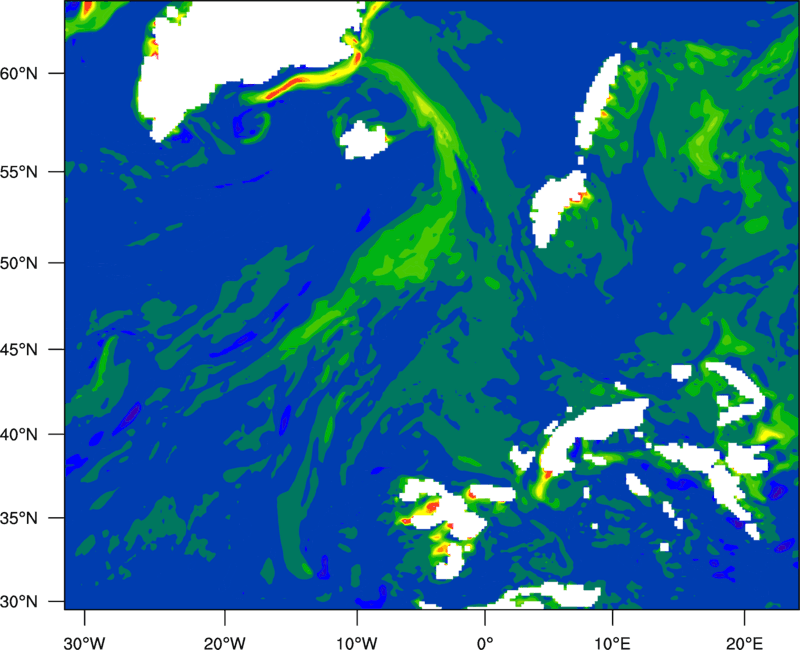Click the 0° longitude label
This screenshot has width=800, height=650.
[485, 643]
